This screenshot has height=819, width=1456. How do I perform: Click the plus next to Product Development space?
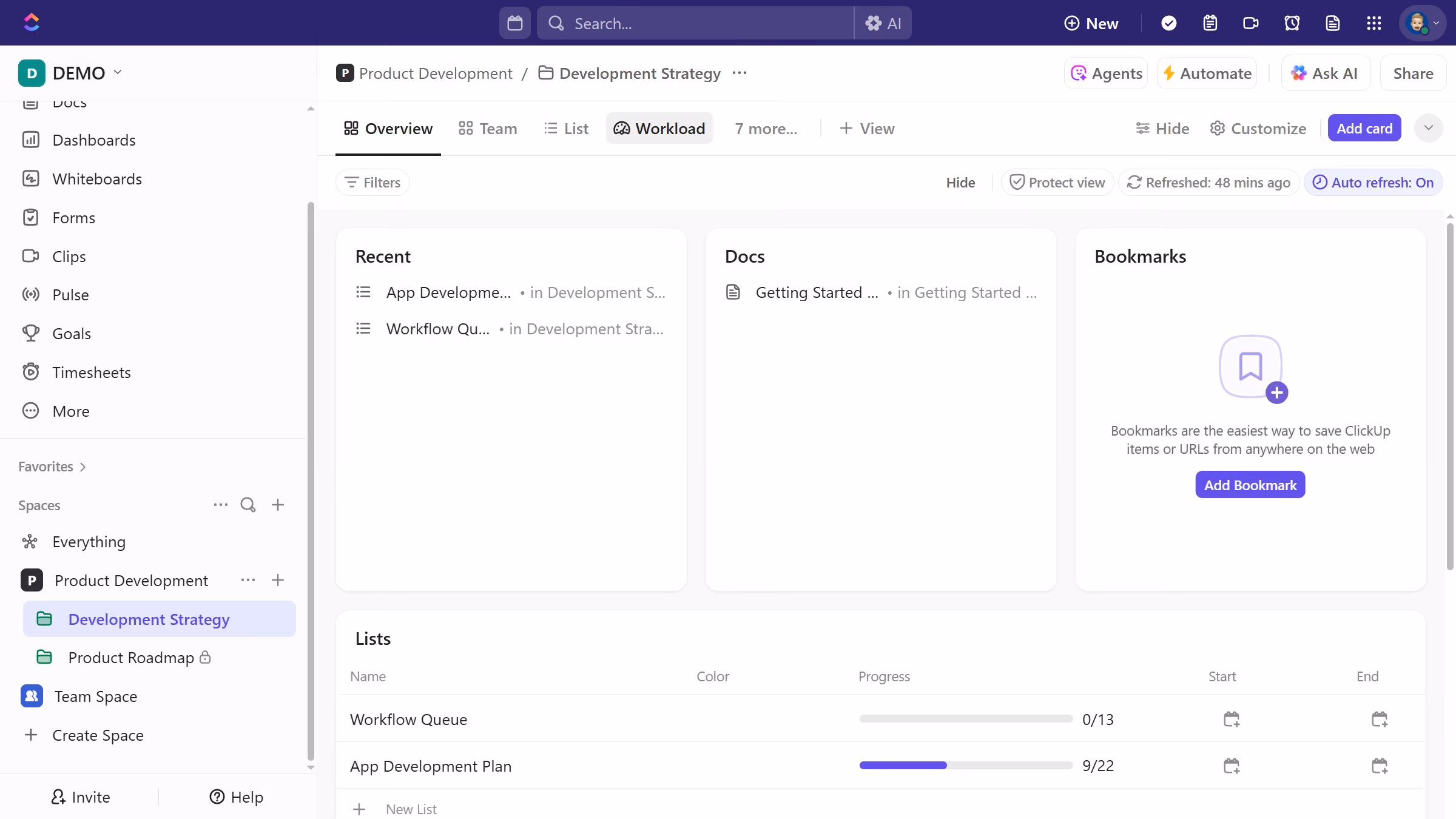[x=278, y=580]
